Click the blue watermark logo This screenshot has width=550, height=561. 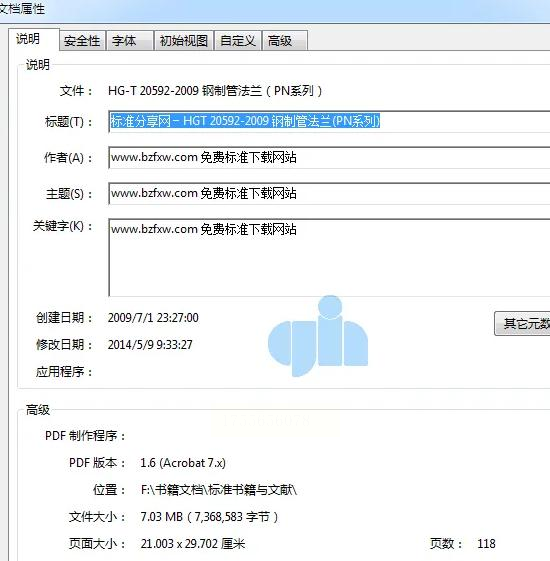click(x=318, y=336)
